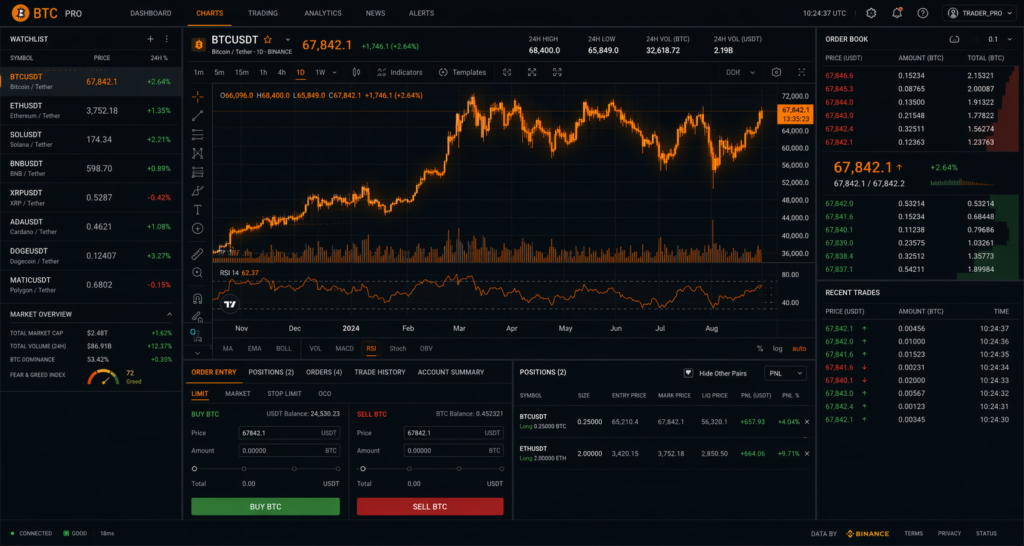Check the Hide Other Pairs checkbox
1024x546 pixels.
click(x=688, y=373)
